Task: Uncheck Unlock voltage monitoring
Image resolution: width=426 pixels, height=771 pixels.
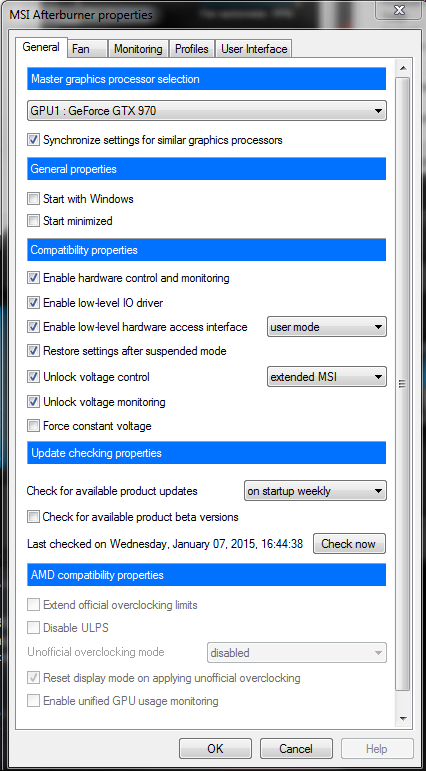Action: click(33, 402)
